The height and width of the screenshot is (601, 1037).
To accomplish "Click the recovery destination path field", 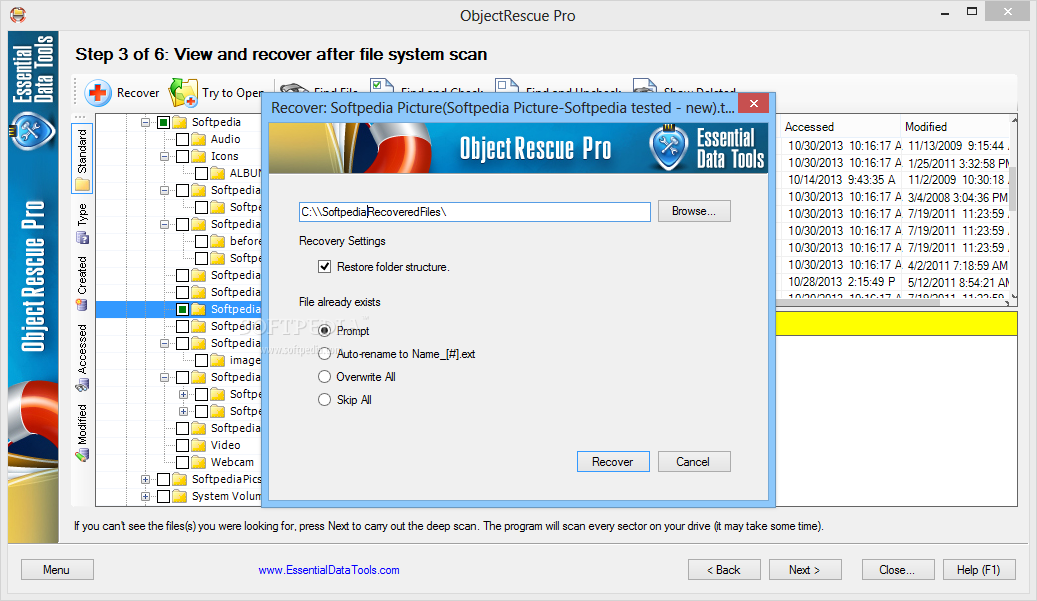I will pos(474,212).
